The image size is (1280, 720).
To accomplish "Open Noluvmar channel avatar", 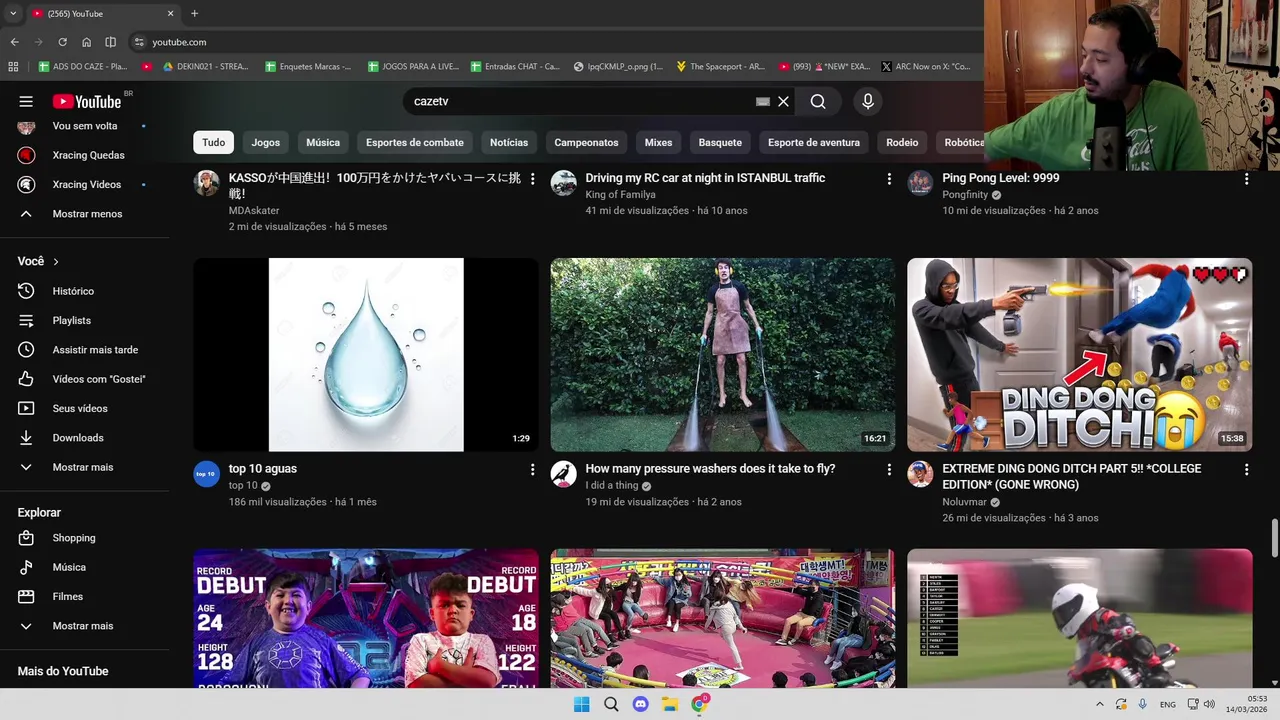I will point(920,474).
